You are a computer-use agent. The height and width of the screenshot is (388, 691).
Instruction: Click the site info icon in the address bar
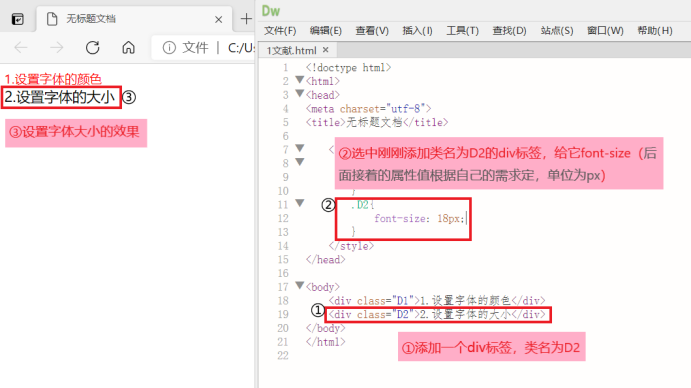[169, 48]
